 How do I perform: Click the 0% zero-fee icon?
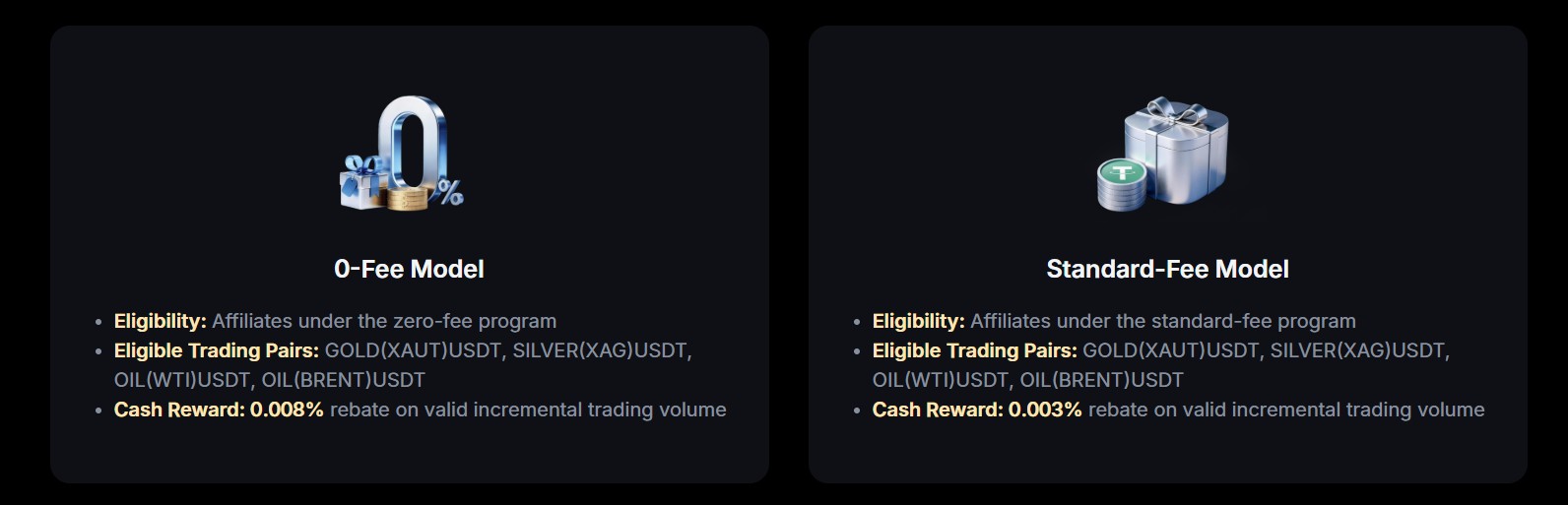[402, 153]
